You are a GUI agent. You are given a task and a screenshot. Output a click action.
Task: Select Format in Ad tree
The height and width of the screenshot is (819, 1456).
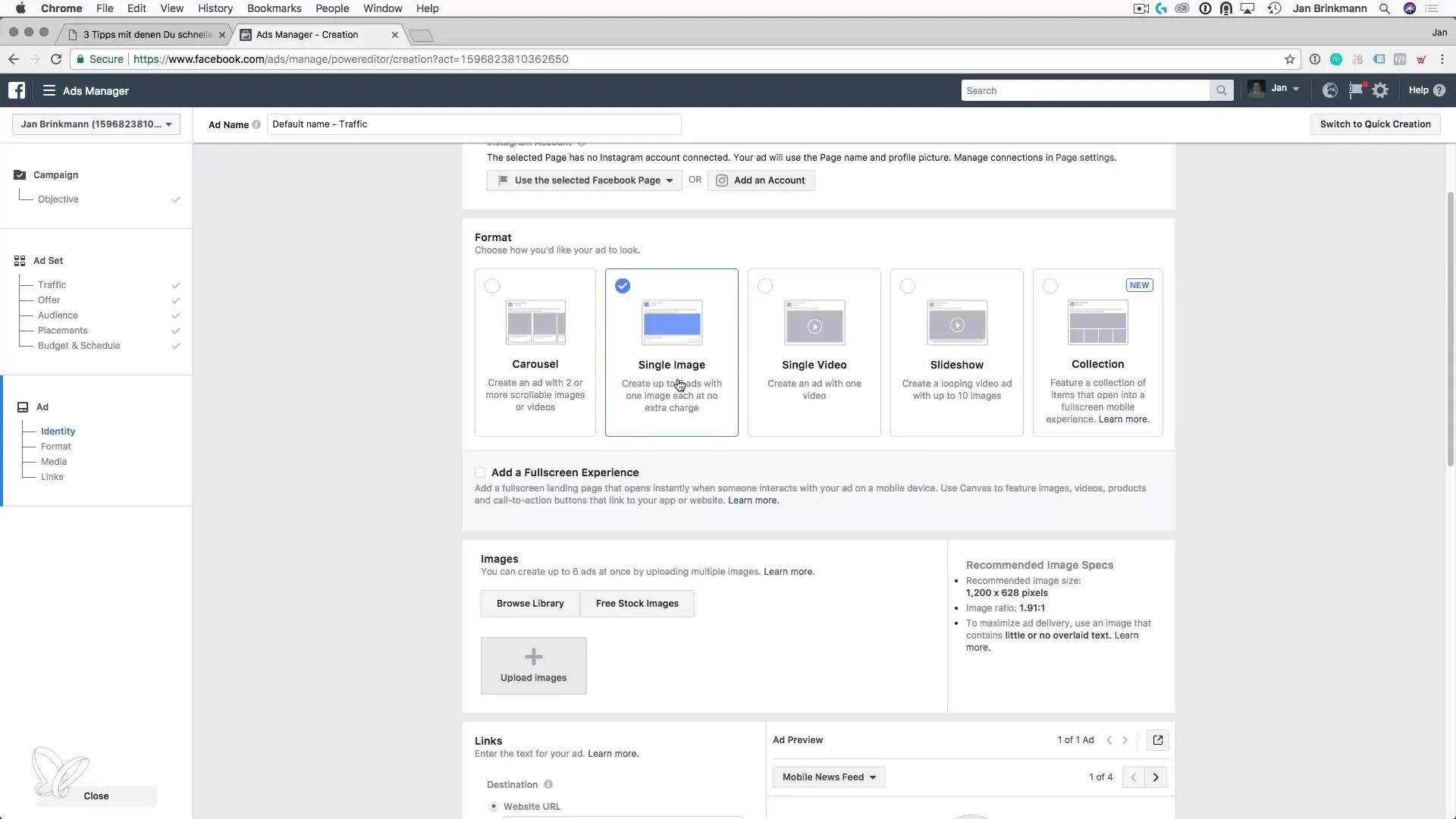coord(56,447)
